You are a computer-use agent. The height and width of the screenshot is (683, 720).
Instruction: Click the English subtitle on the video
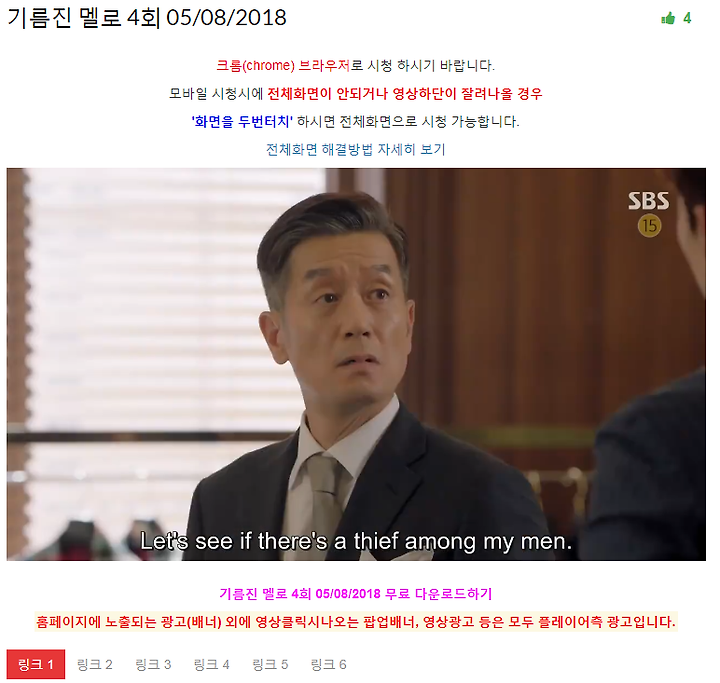(x=356, y=541)
